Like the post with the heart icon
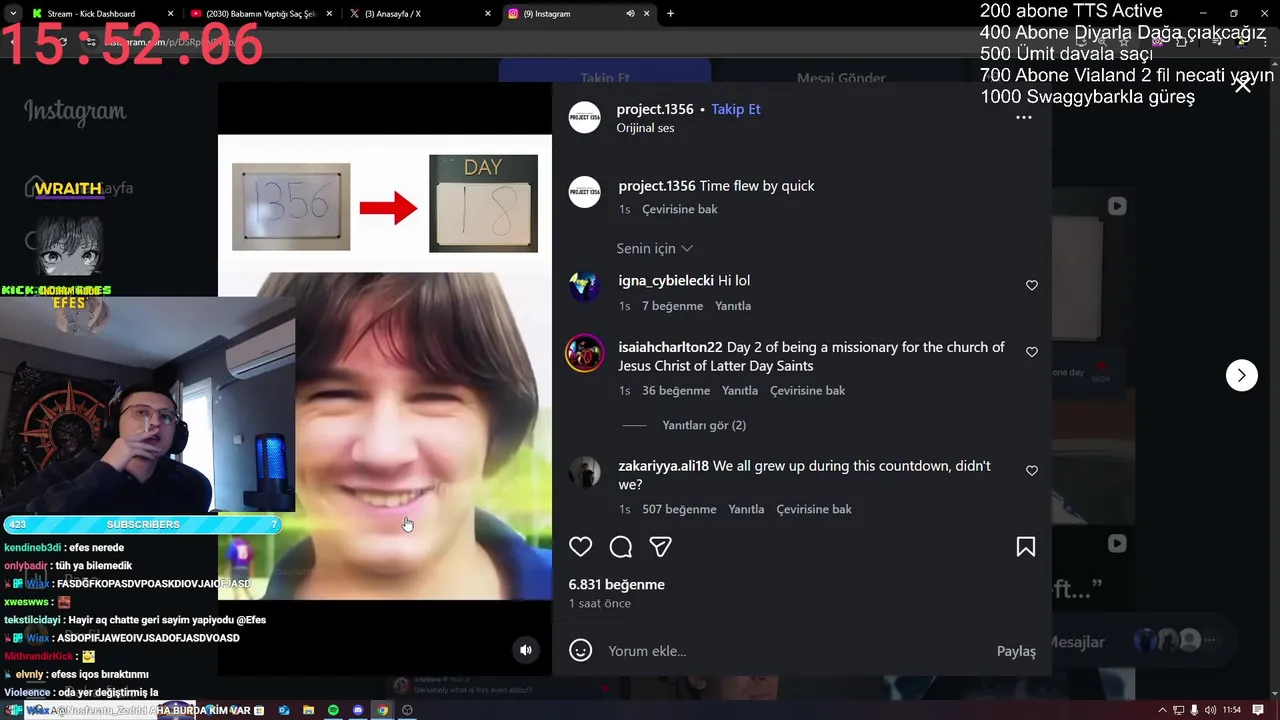 (x=580, y=547)
